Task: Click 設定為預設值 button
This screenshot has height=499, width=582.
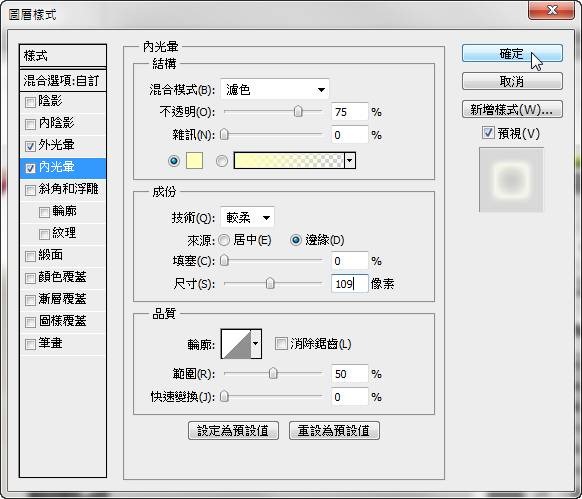Action: point(233,431)
